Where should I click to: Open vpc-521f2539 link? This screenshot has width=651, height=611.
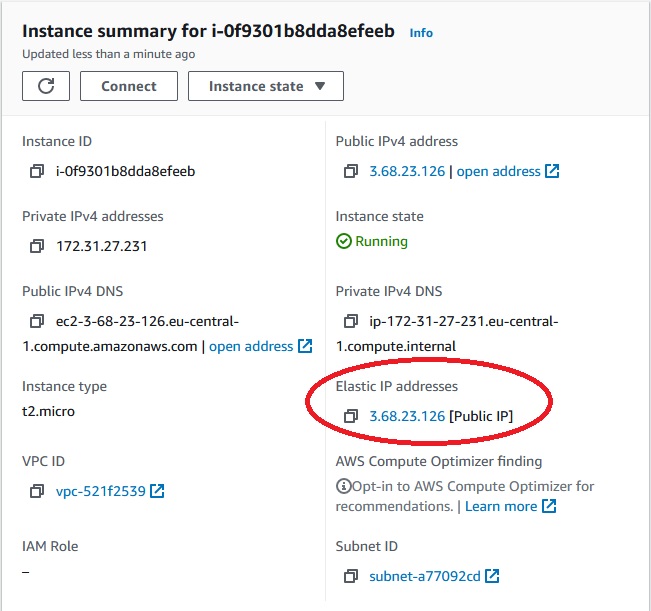tap(110, 491)
